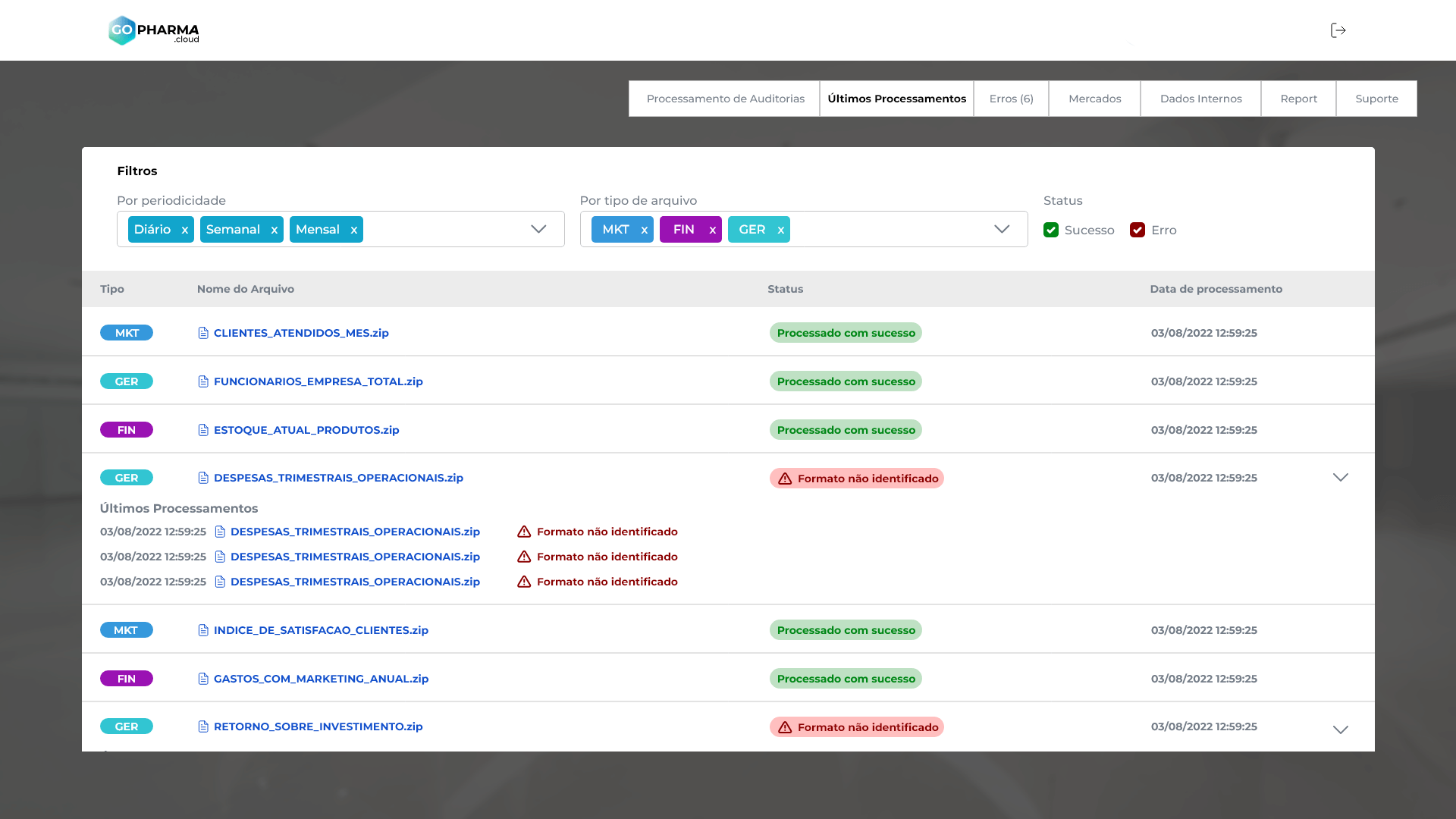
Task: Open the Processamento de Auditorias tab
Action: [x=725, y=99]
